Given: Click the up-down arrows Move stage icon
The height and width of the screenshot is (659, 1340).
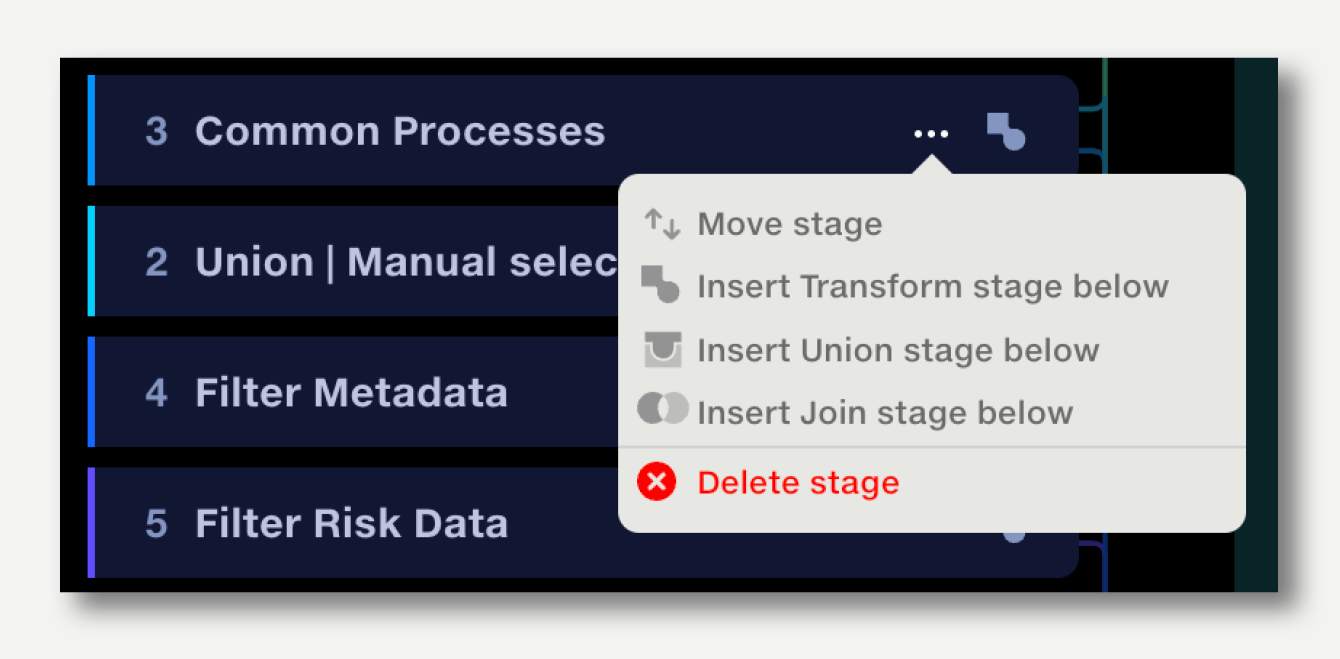Looking at the screenshot, I should click(x=661, y=224).
